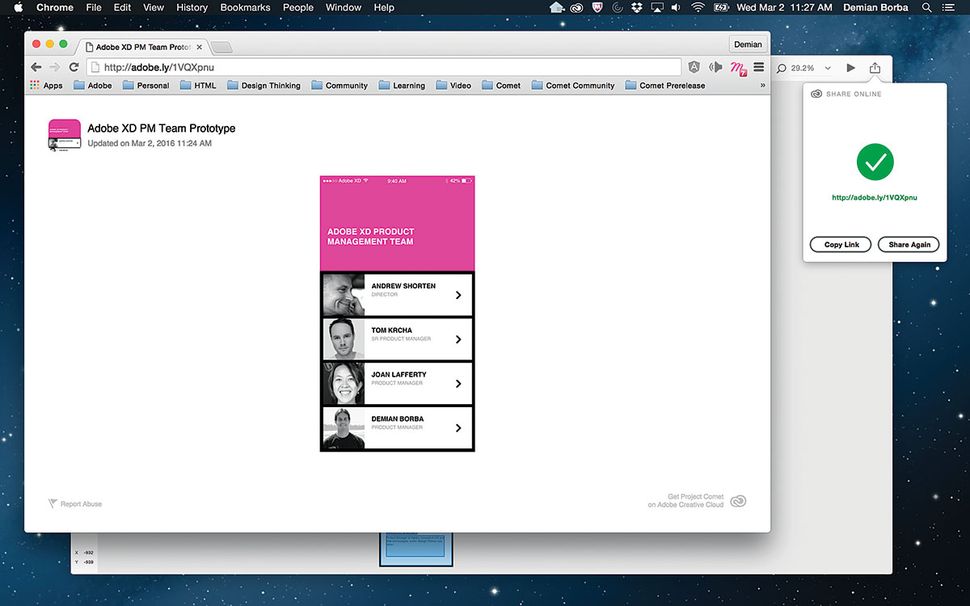Click the speaker extension icon in the Chrome toolbar
This screenshot has height=606, width=970.
point(715,68)
